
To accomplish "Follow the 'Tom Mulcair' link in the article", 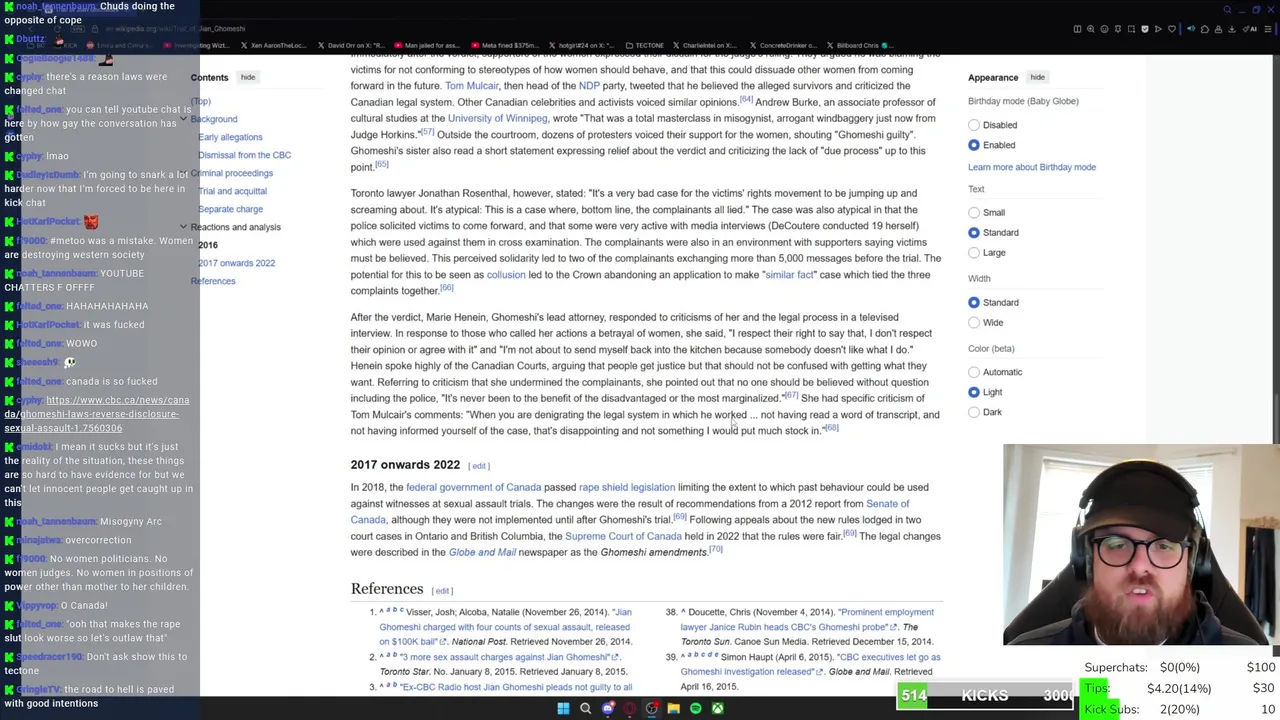I will click(x=472, y=86).
